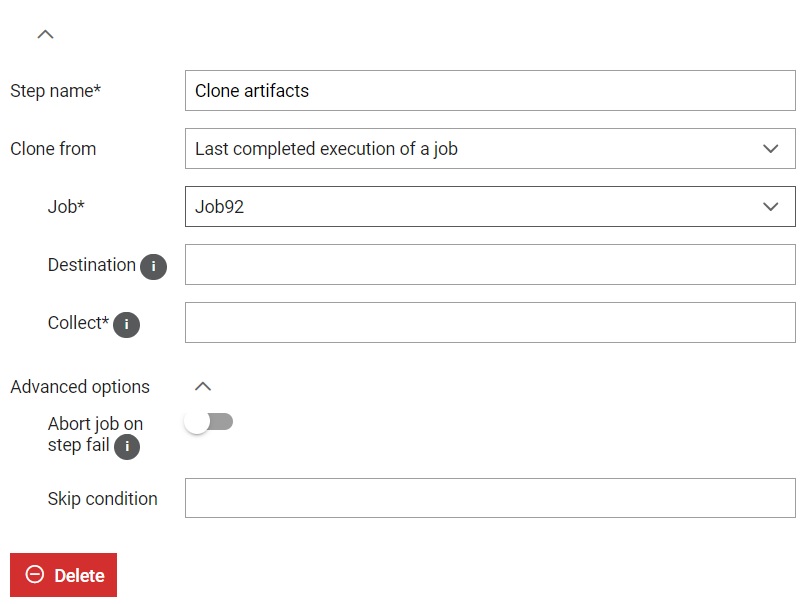Click inside the Destination input field
Image resolution: width=804 pixels, height=604 pixels.
tap(490, 265)
